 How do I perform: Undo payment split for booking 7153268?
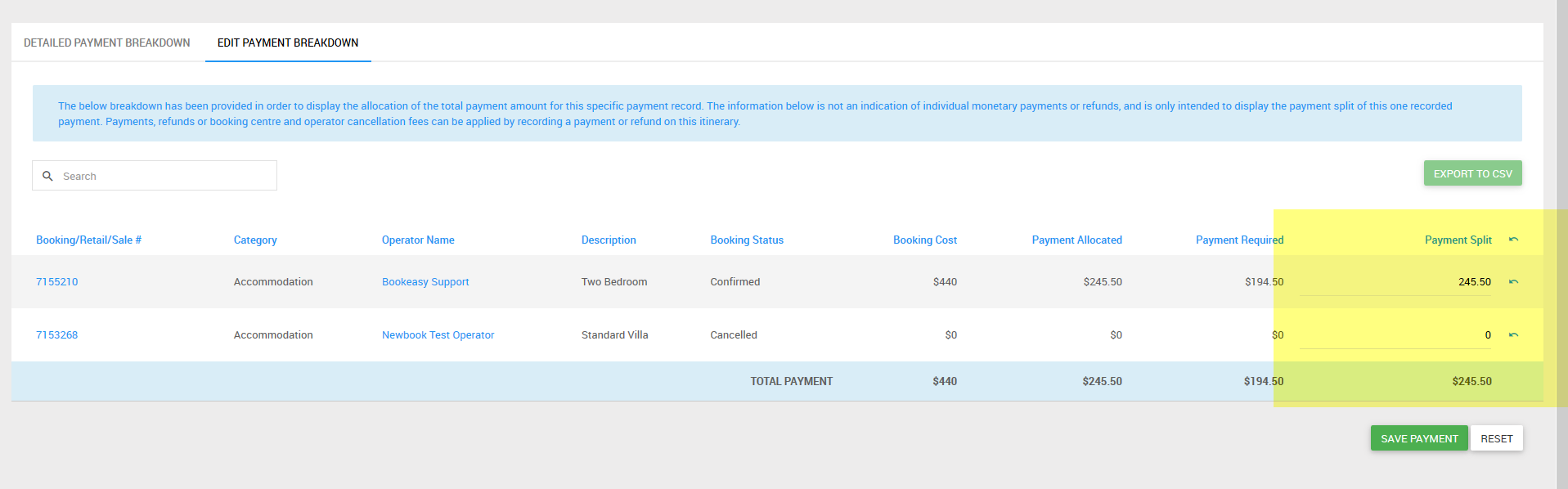point(1513,334)
